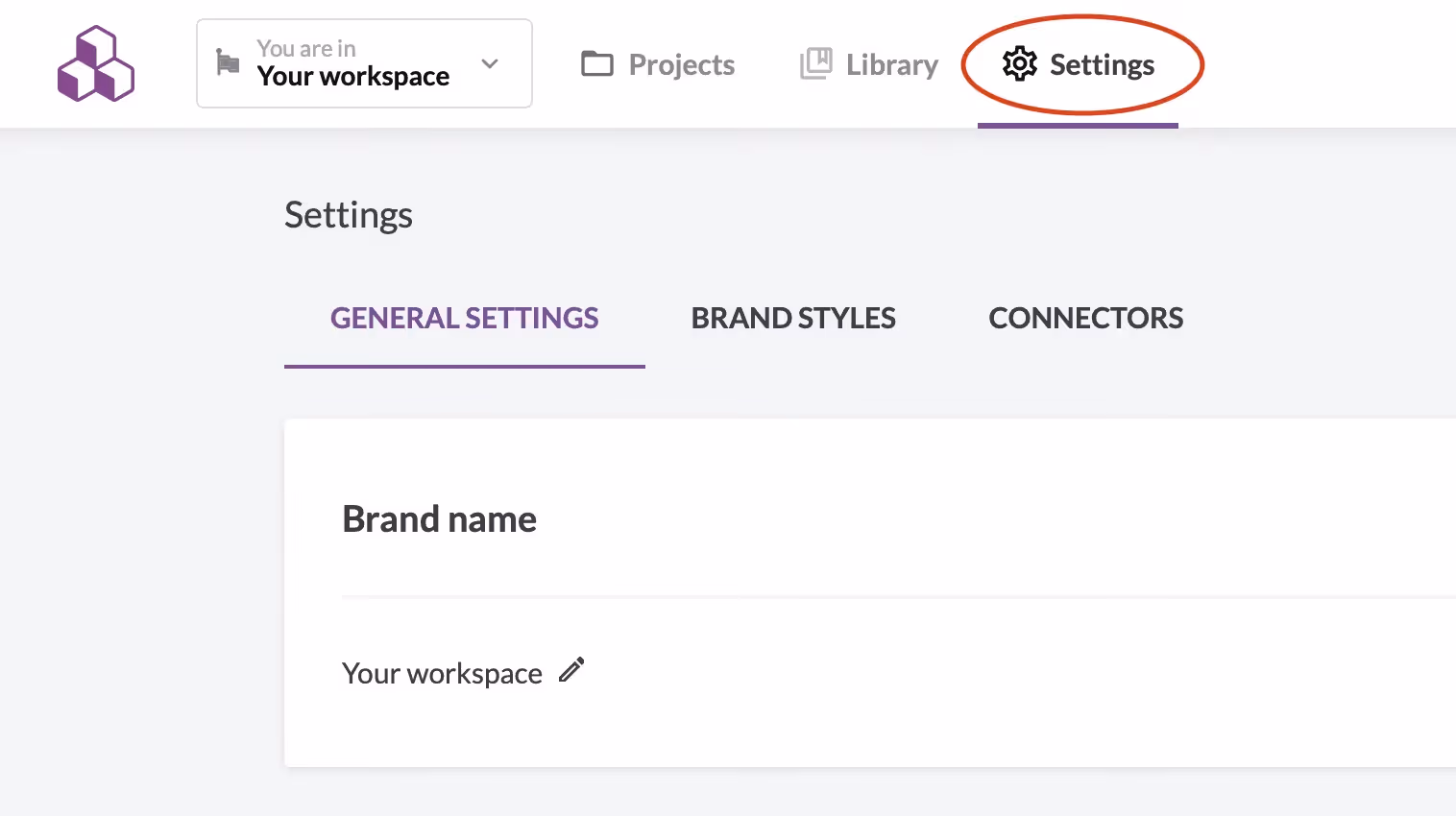Screen dimensions: 1456x816
Task: Go to the Library section
Action: (x=869, y=64)
